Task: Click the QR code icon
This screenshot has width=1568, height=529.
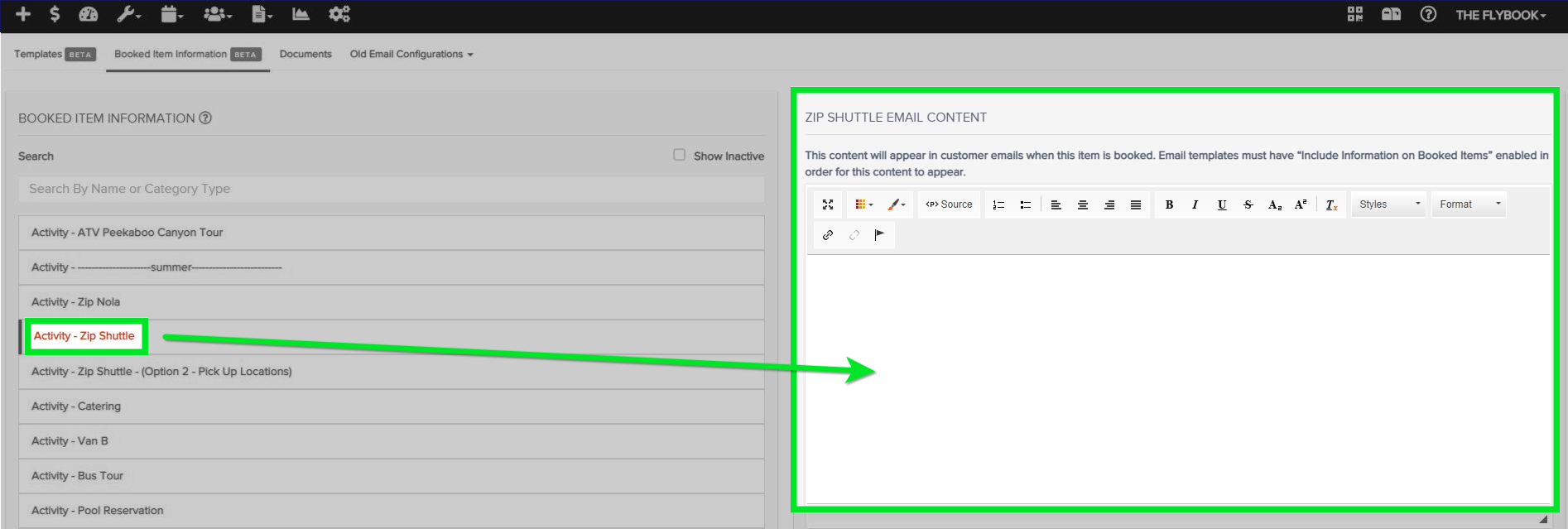Action: [x=1354, y=14]
